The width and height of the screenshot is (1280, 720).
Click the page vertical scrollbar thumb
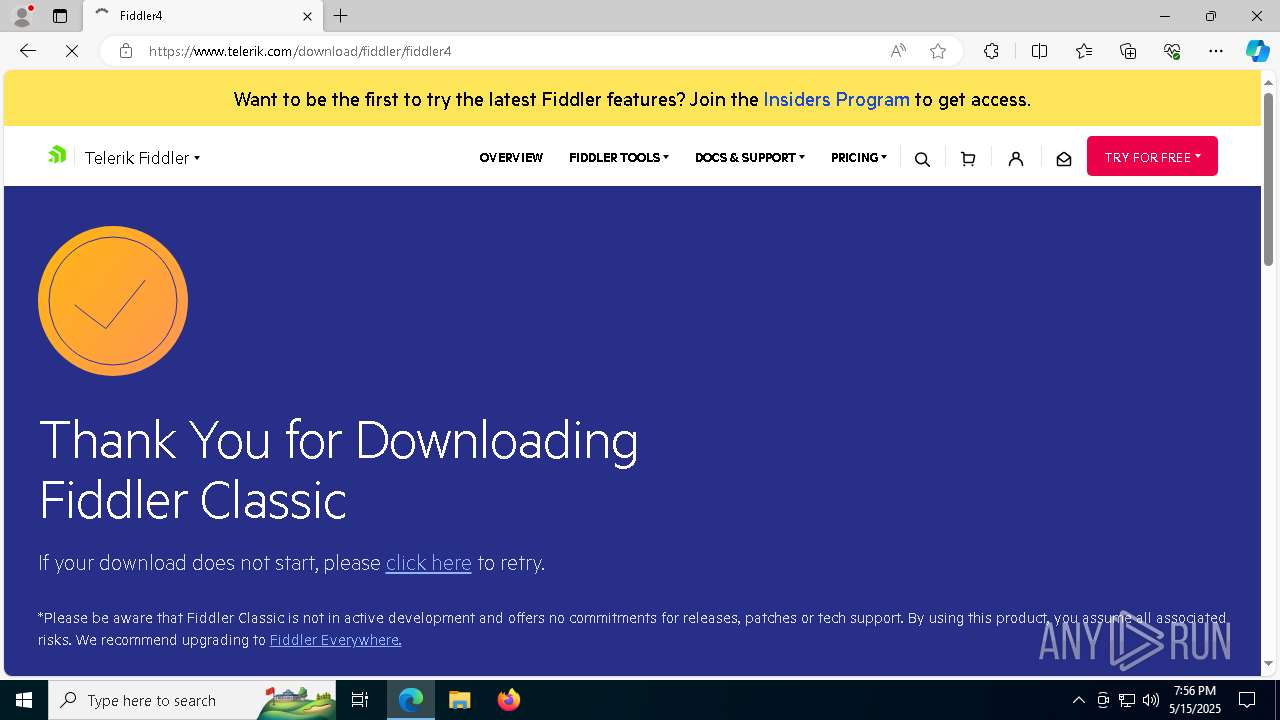click(1269, 178)
